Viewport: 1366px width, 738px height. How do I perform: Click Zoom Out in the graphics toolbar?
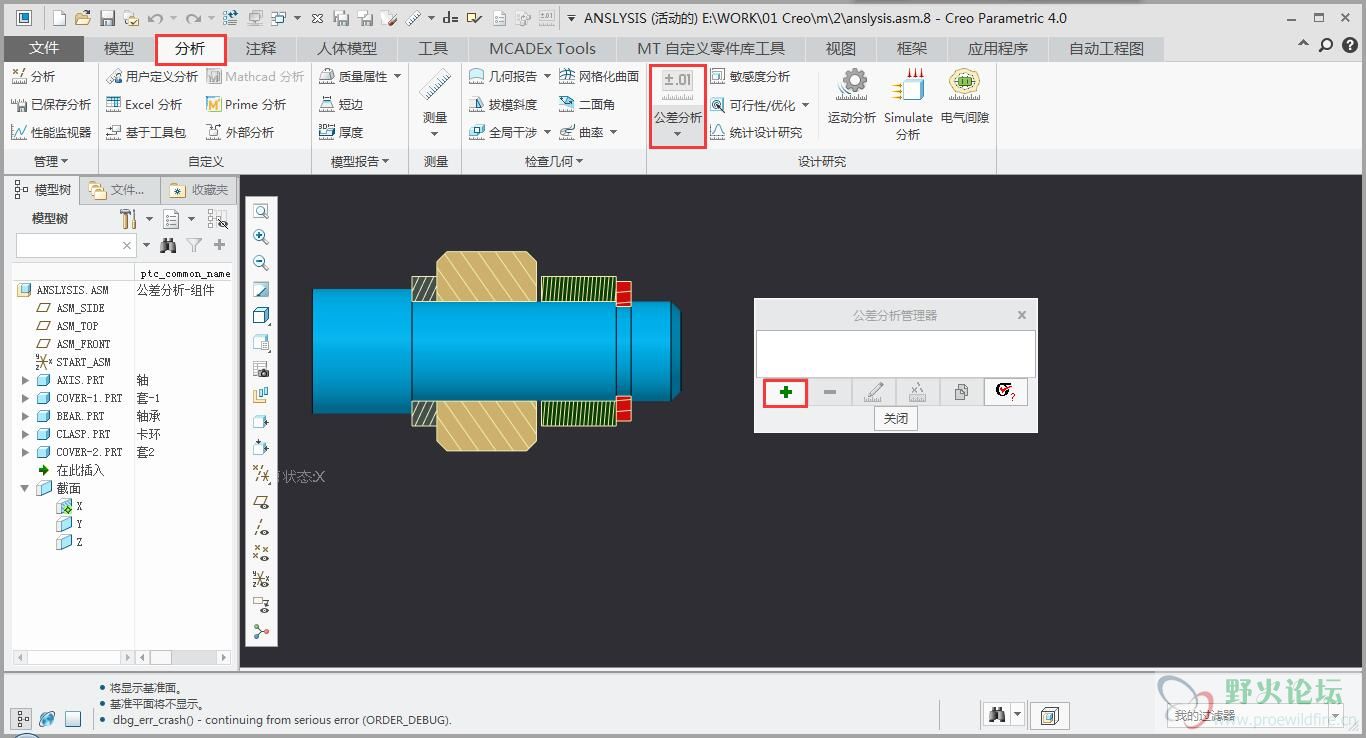[x=261, y=263]
